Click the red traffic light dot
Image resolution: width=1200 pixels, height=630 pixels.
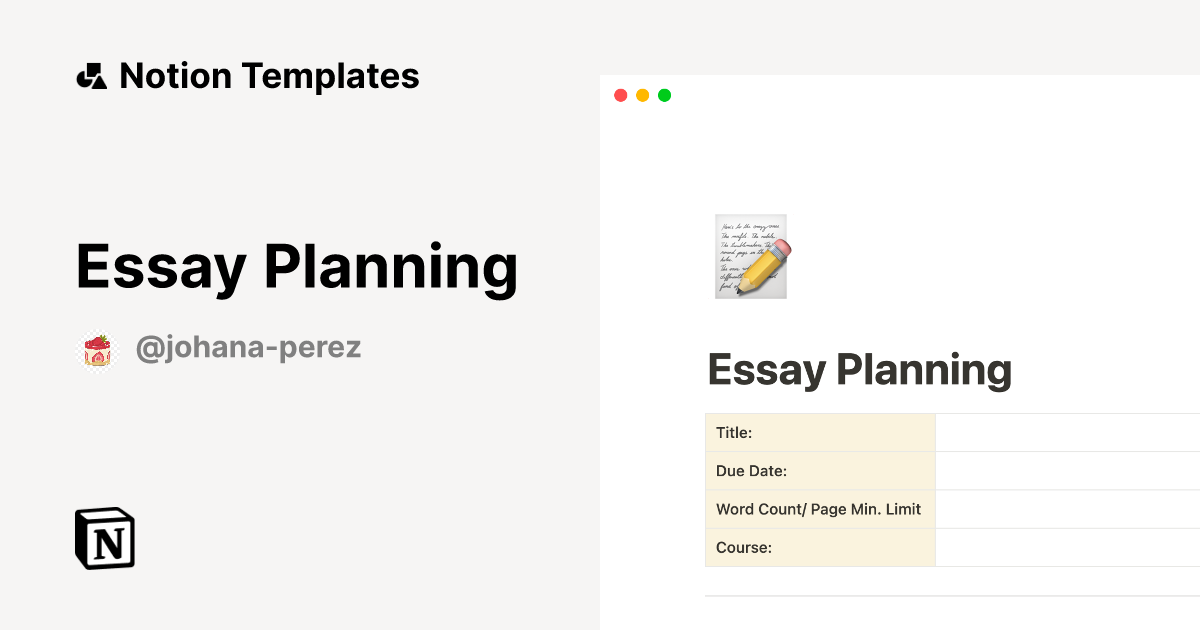click(621, 94)
